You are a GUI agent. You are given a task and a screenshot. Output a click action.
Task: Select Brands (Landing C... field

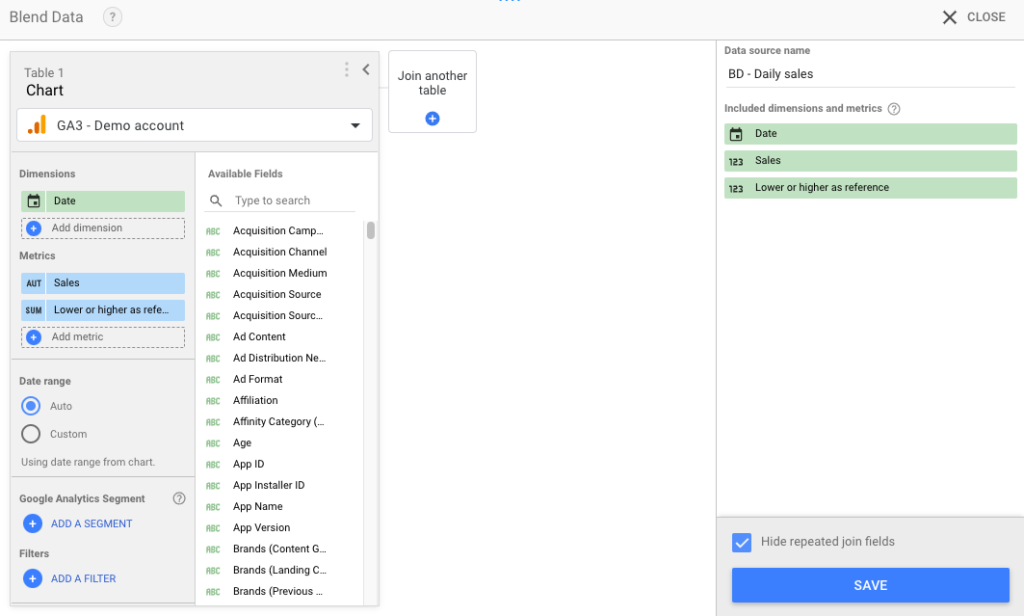click(x=279, y=570)
